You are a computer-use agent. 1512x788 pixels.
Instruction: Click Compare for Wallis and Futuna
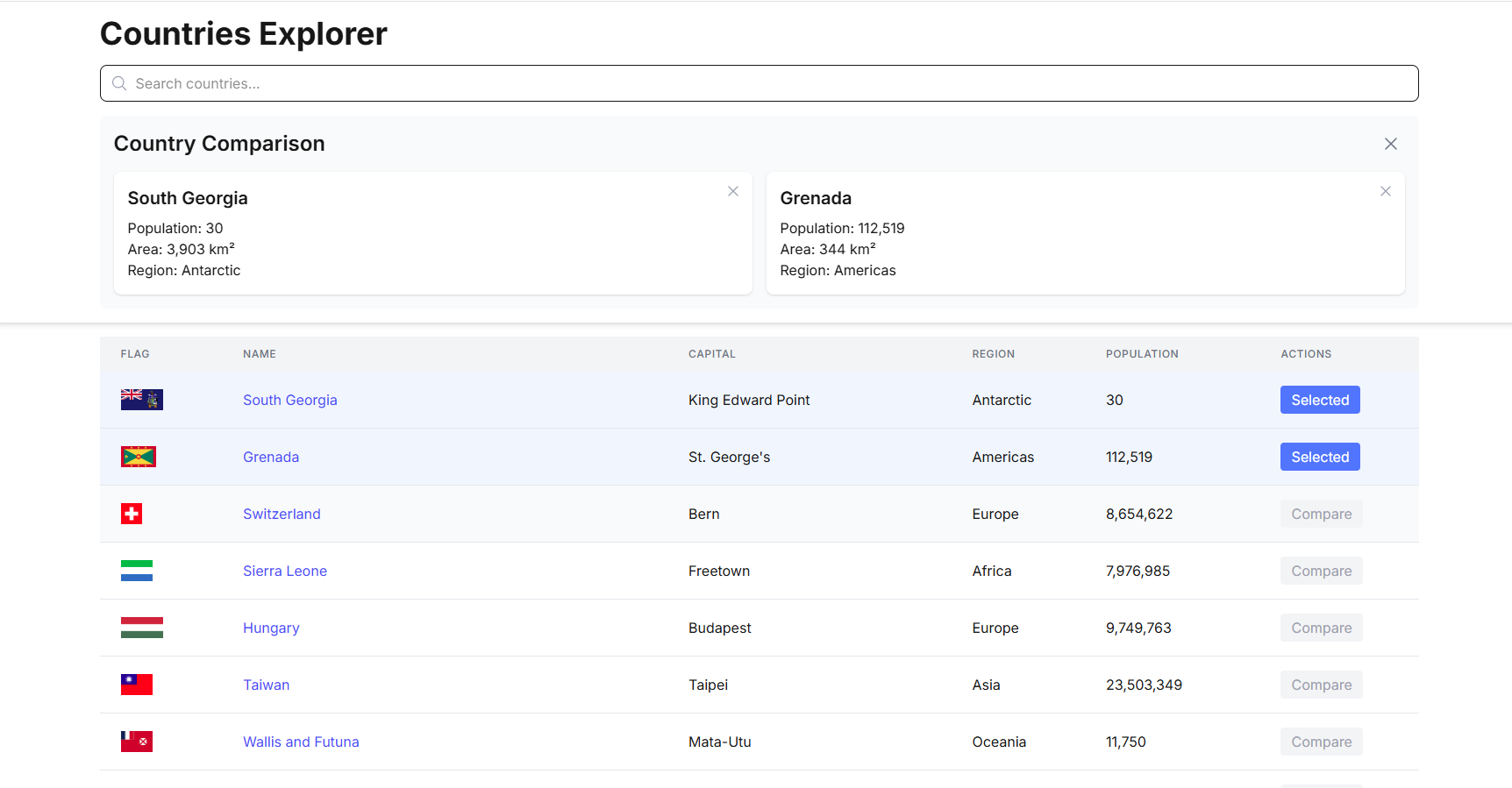tap(1322, 742)
